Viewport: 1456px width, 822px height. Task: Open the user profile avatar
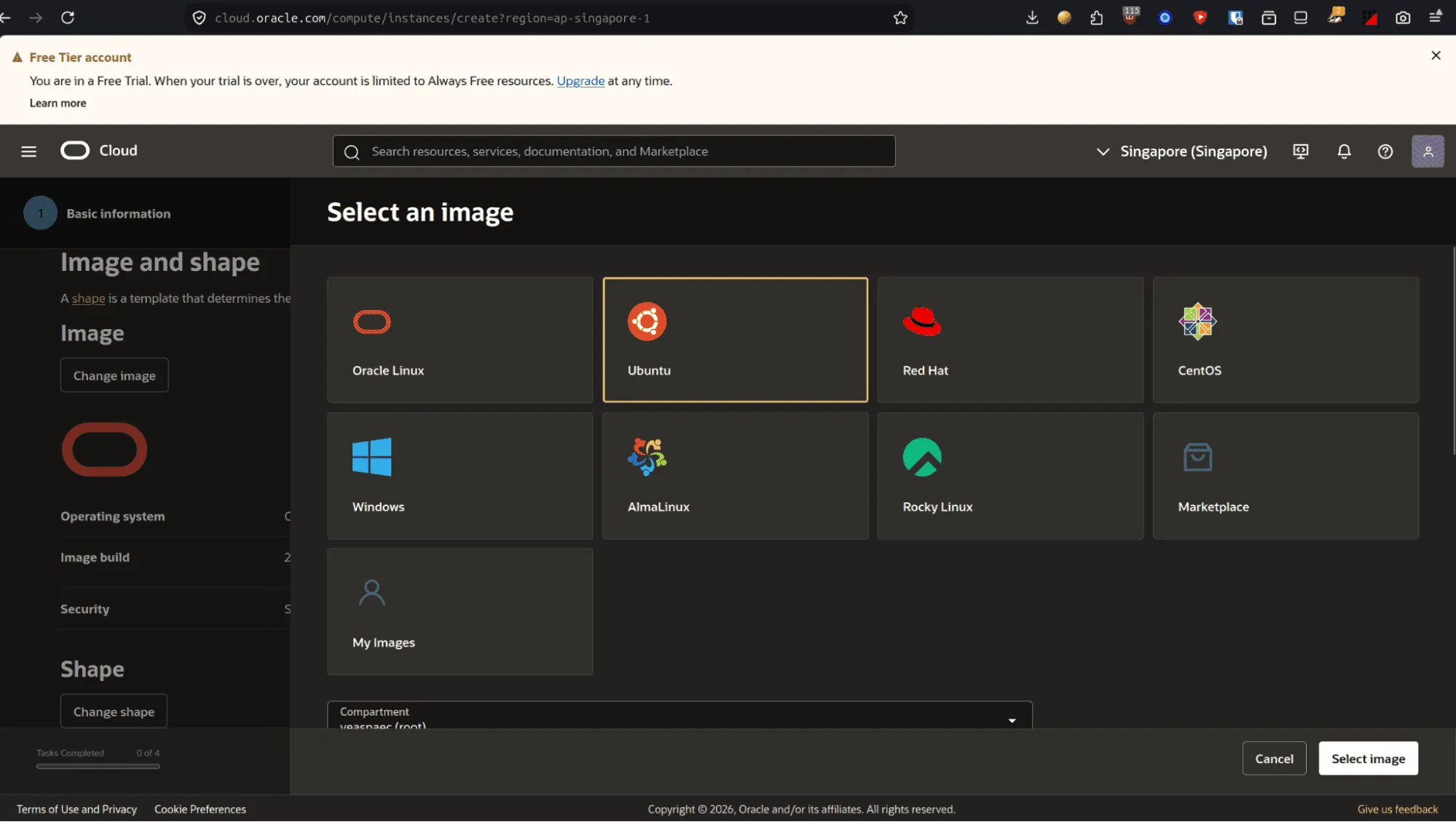(x=1428, y=151)
